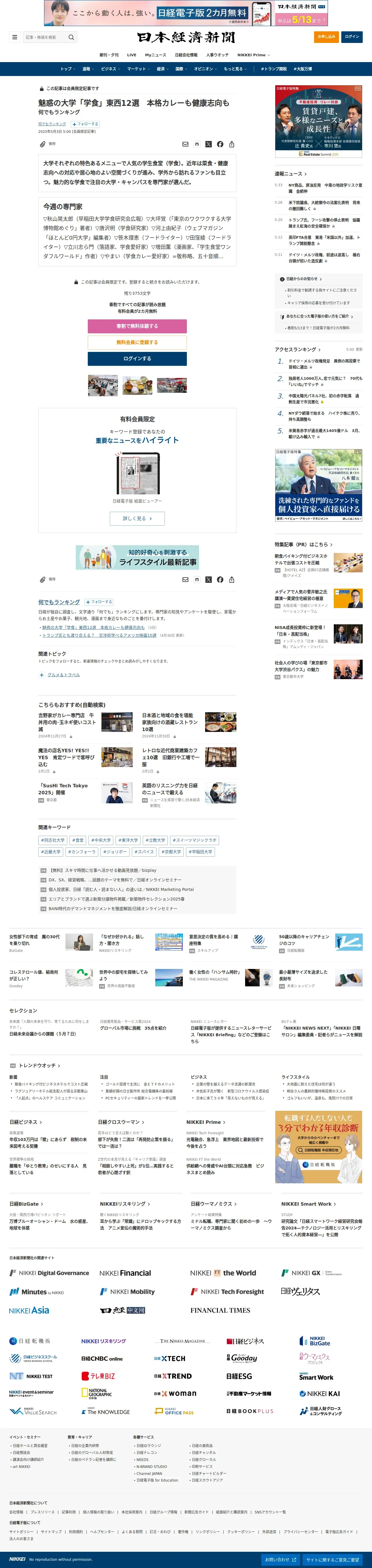Expand the オピニオン navigation dropdown
Viewport: 372px width, 1568px height.
[x=205, y=69]
